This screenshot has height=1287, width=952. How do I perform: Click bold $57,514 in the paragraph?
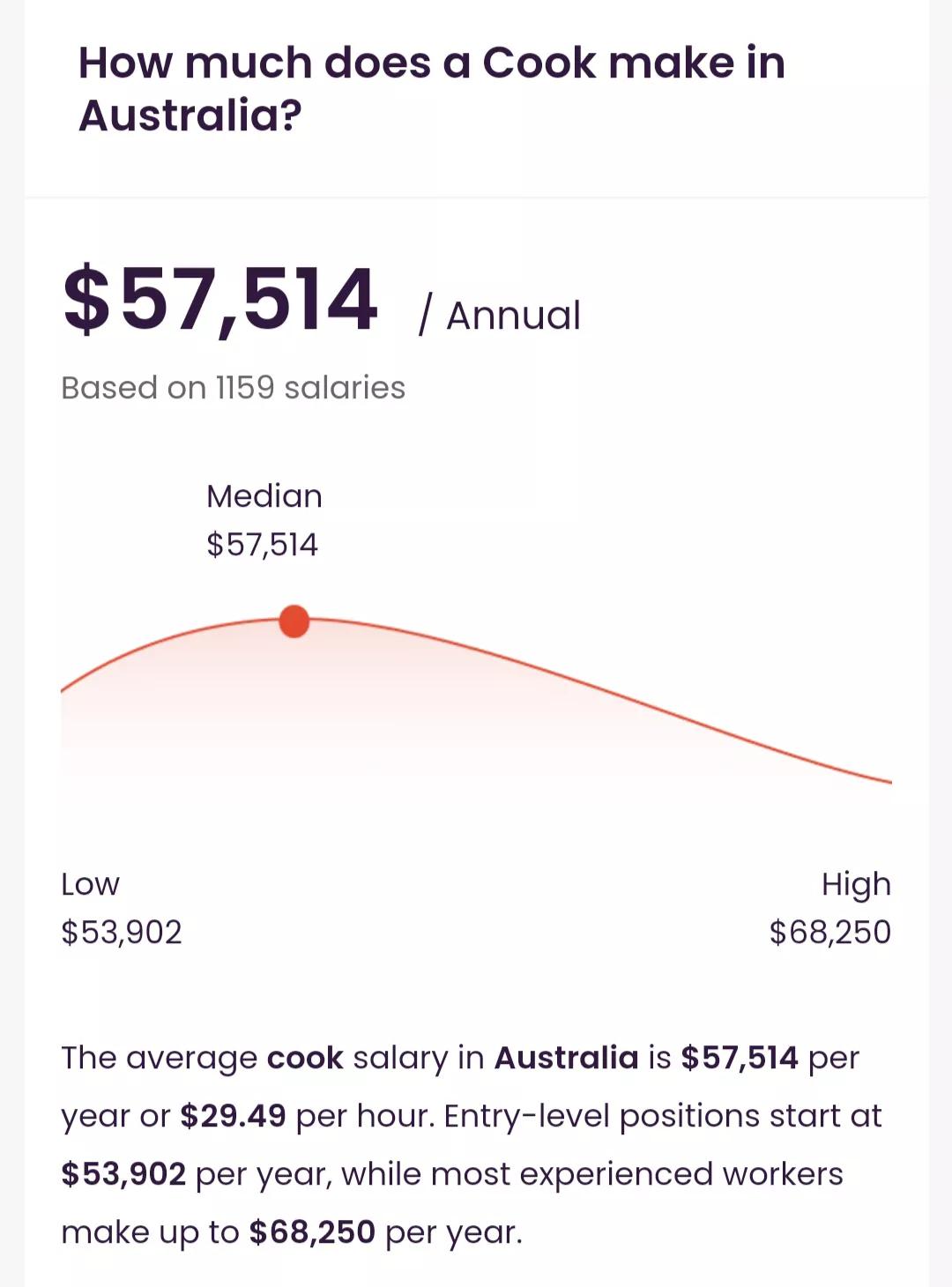point(739,1058)
